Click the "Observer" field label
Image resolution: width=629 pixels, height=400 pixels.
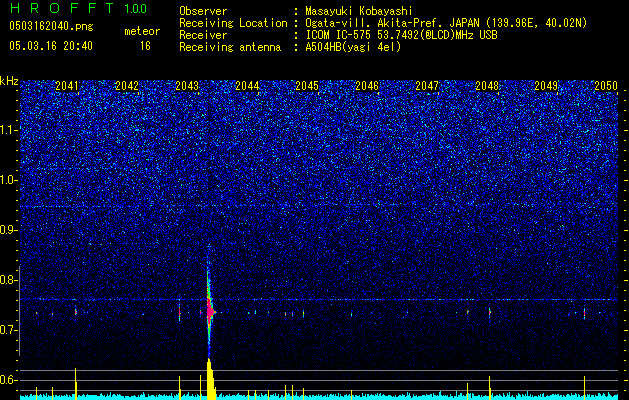[x=203, y=11]
